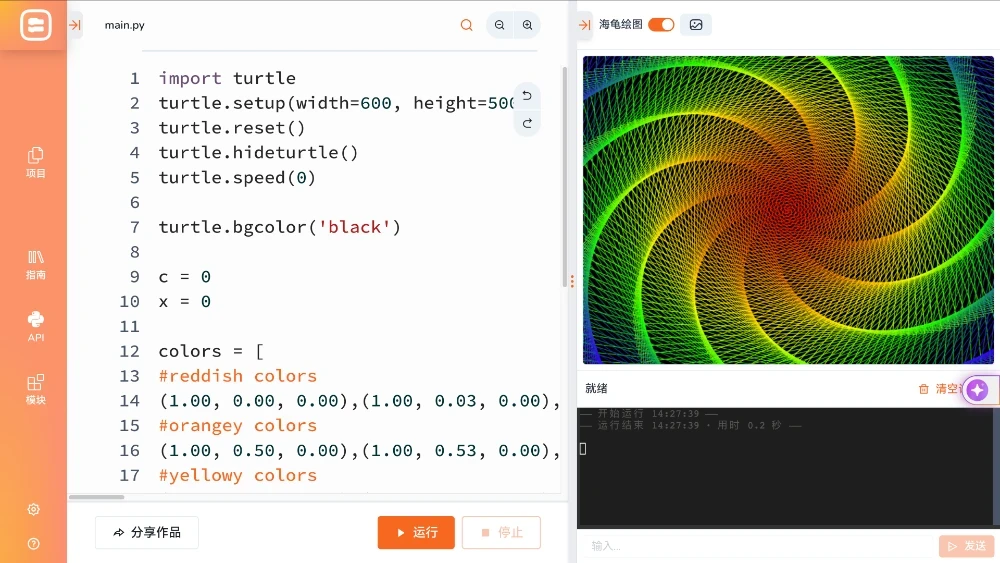Open the main.py file tab
The width and height of the screenshot is (1000, 563).
point(124,25)
